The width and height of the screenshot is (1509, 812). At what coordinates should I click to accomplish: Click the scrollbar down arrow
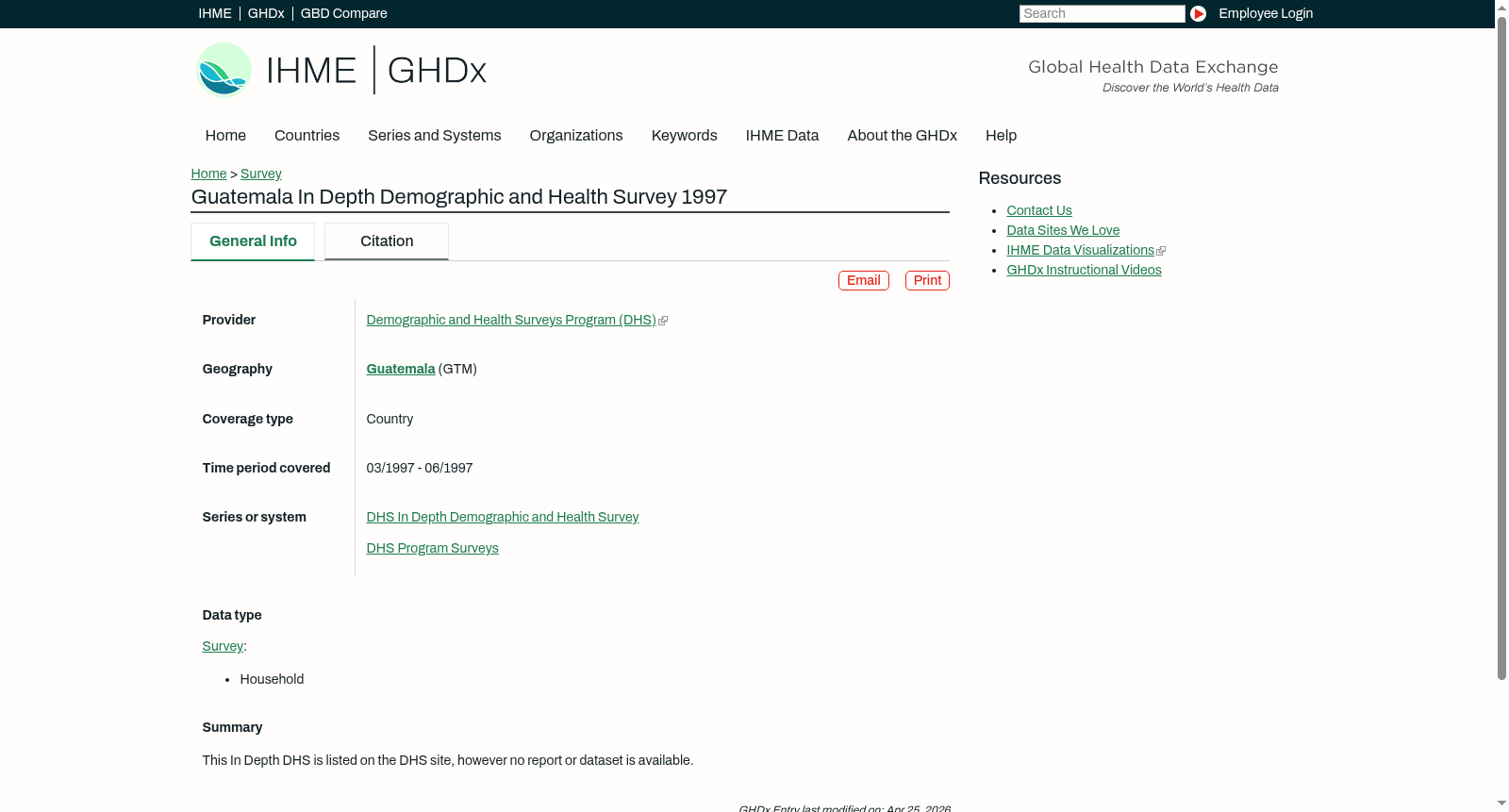tap(1501, 804)
